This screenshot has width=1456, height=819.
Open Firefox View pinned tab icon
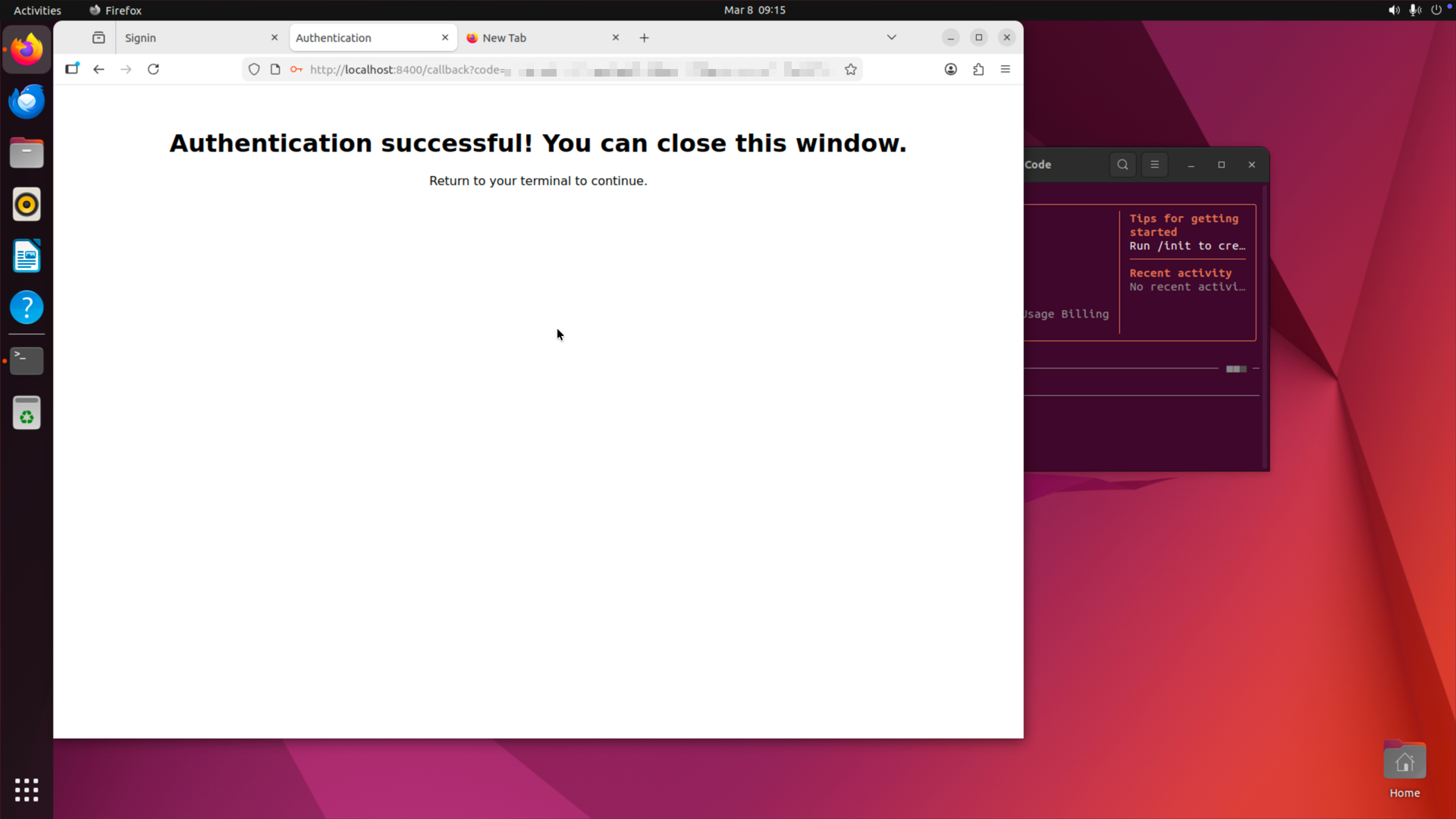coord(99,38)
